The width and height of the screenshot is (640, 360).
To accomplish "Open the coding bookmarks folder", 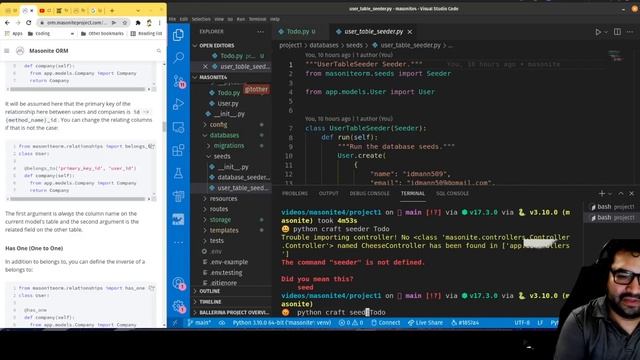I will coord(39,33).
